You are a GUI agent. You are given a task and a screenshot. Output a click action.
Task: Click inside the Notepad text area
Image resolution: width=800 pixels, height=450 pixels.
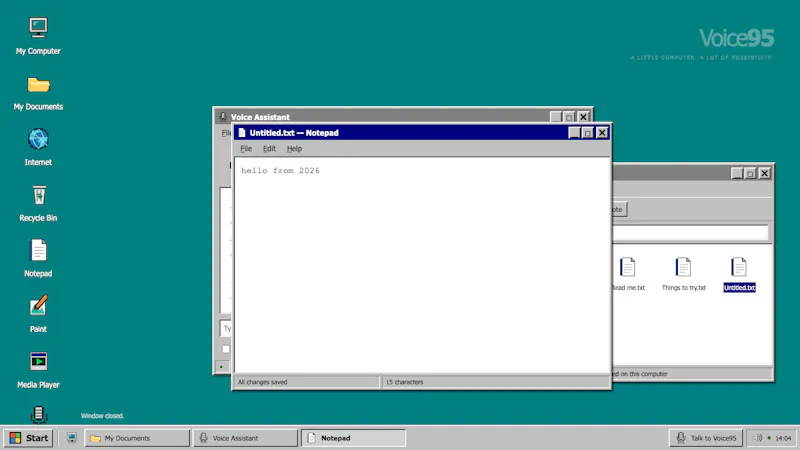tap(422, 265)
